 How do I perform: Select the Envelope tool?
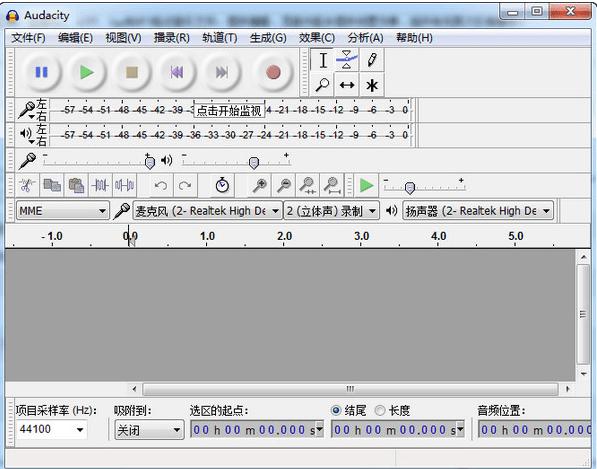(x=347, y=60)
